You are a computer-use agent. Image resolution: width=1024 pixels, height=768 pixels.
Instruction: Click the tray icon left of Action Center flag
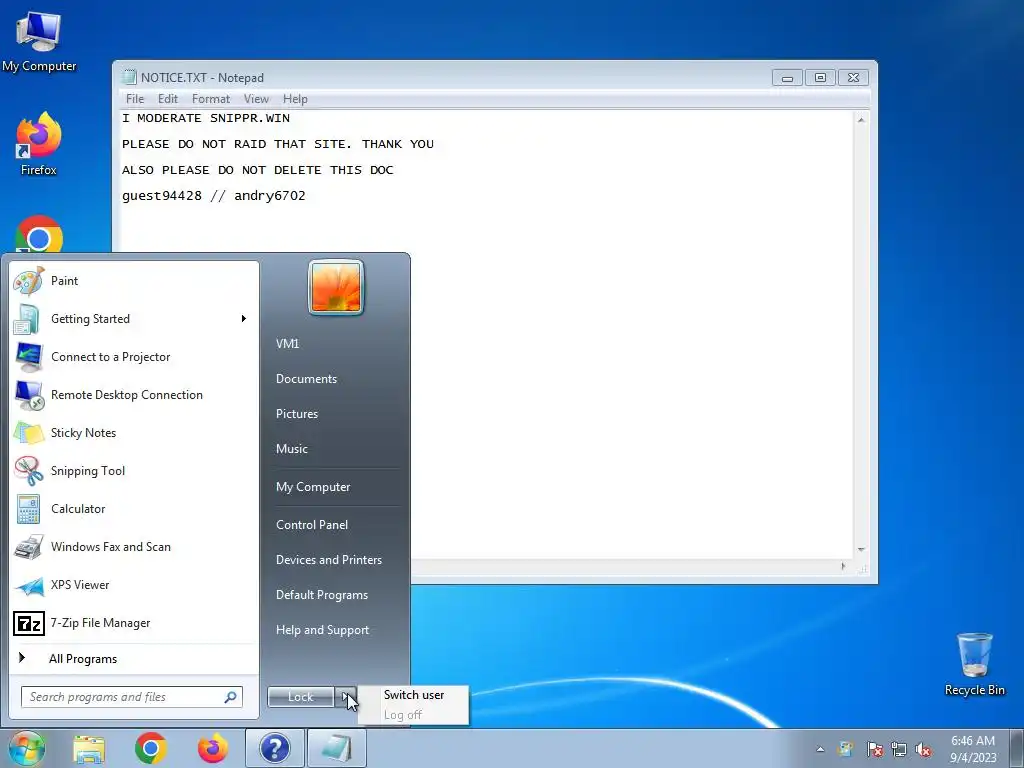point(846,749)
